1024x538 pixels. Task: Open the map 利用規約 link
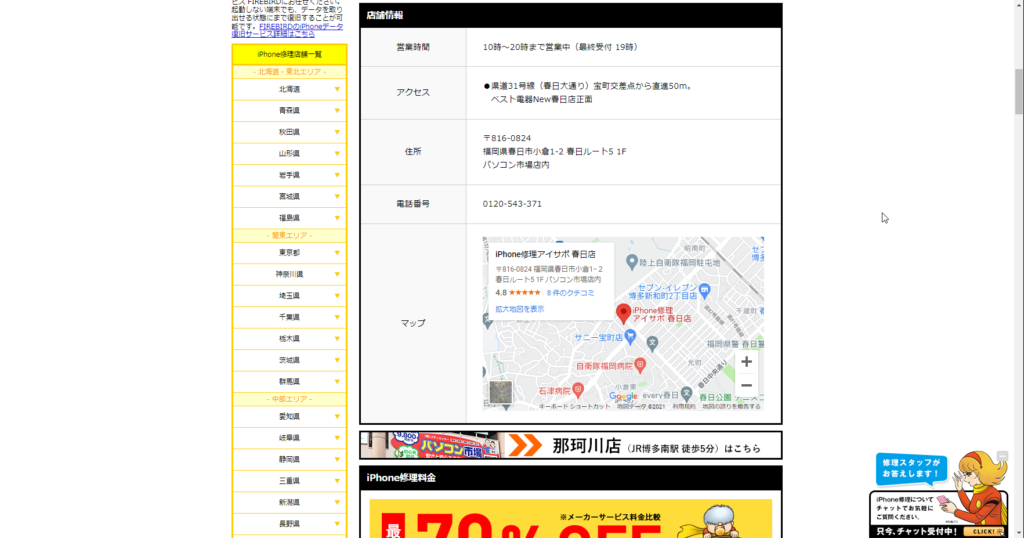pyautogui.click(x=684, y=407)
